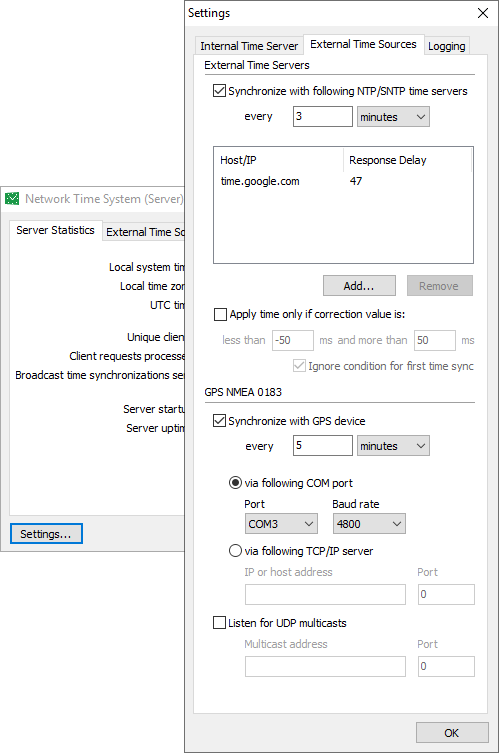Open the NTP sync interval units dropdown
The width and height of the screenshot is (499, 753).
[393, 117]
